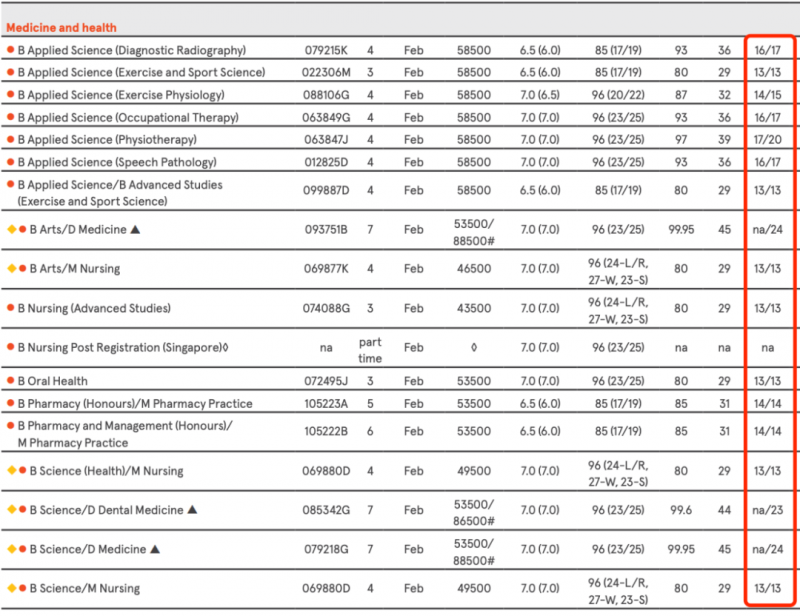Click the 97 score in Physiotherapy row
The height and width of the screenshot is (616, 800).
(x=681, y=140)
